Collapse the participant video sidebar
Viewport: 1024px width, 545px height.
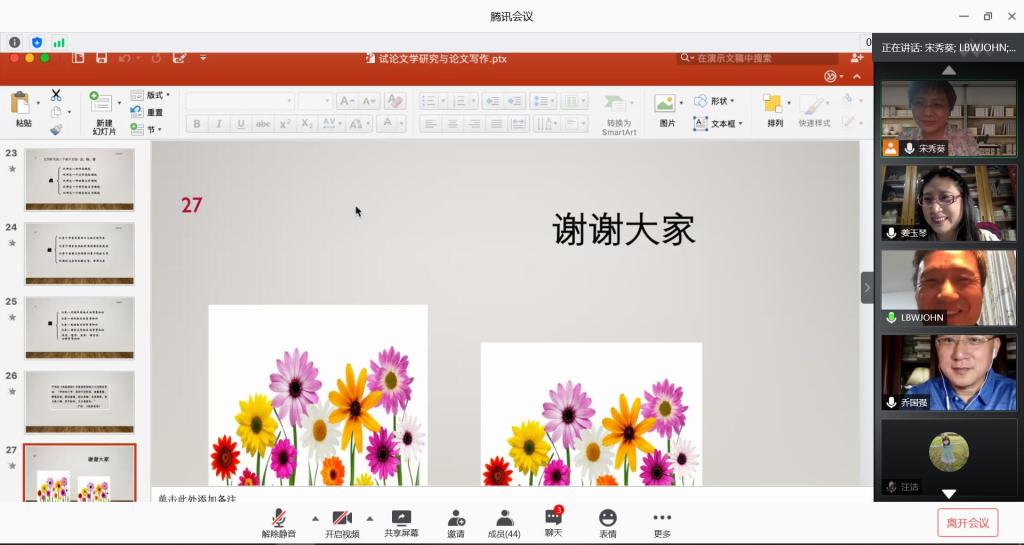pyautogui.click(x=867, y=288)
